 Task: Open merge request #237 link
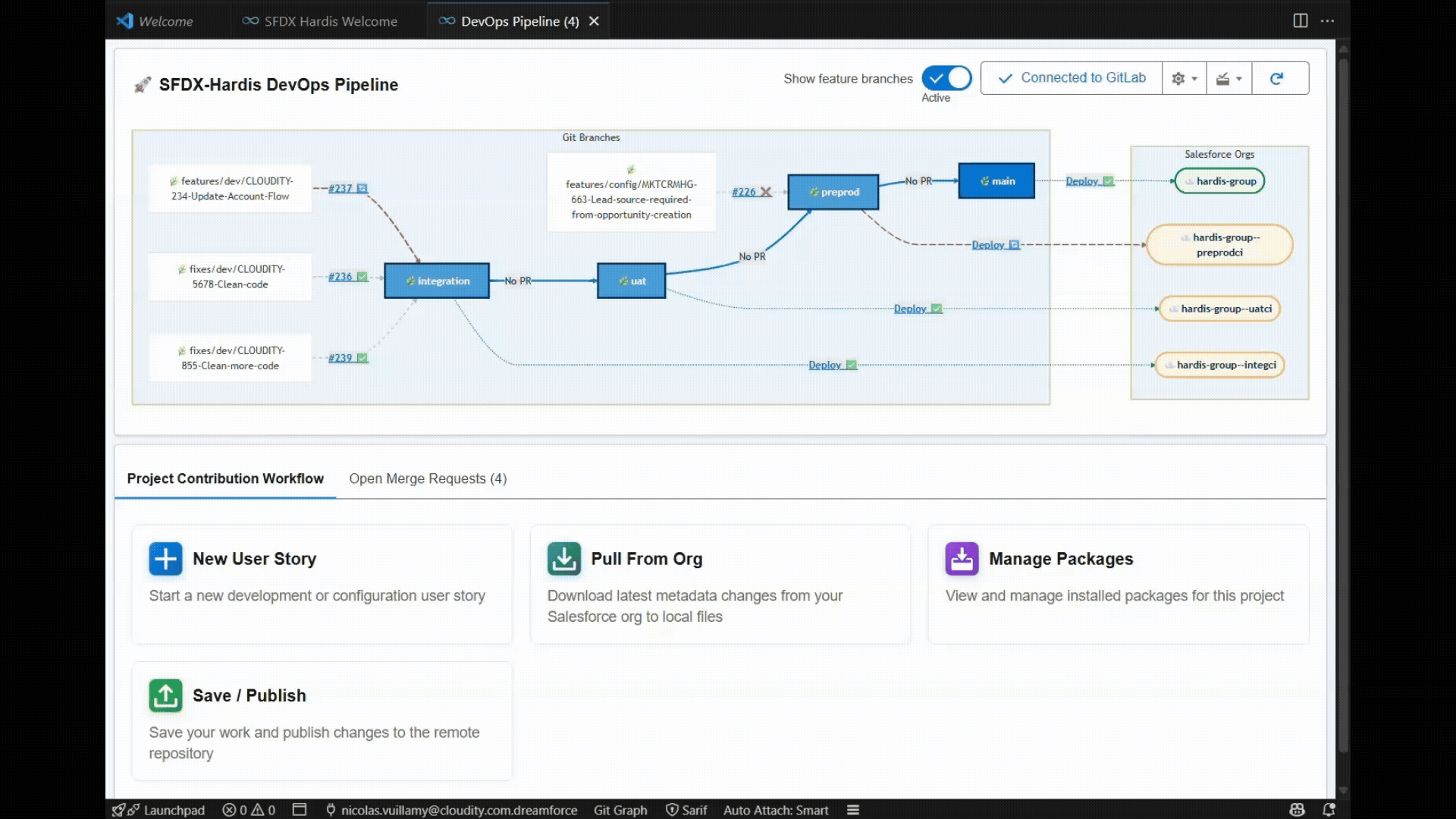click(x=340, y=188)
